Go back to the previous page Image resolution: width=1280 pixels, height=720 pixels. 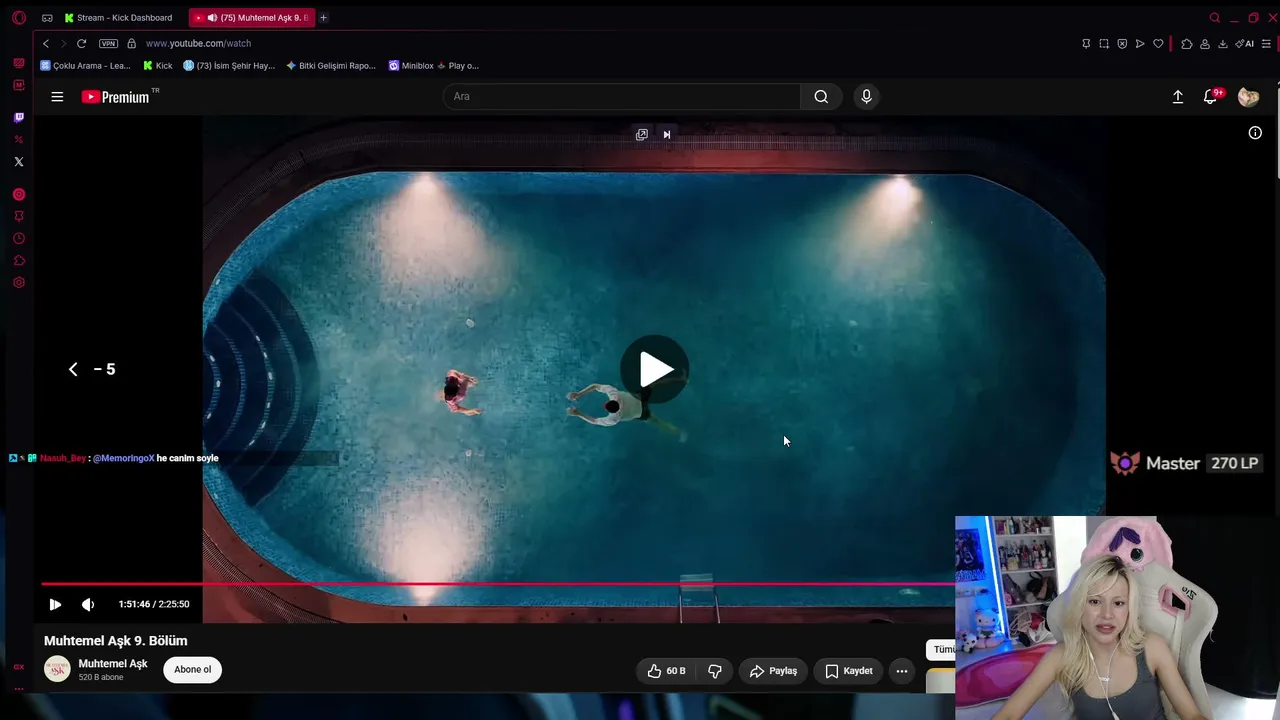pyautogui.click(x=46, y=44)
